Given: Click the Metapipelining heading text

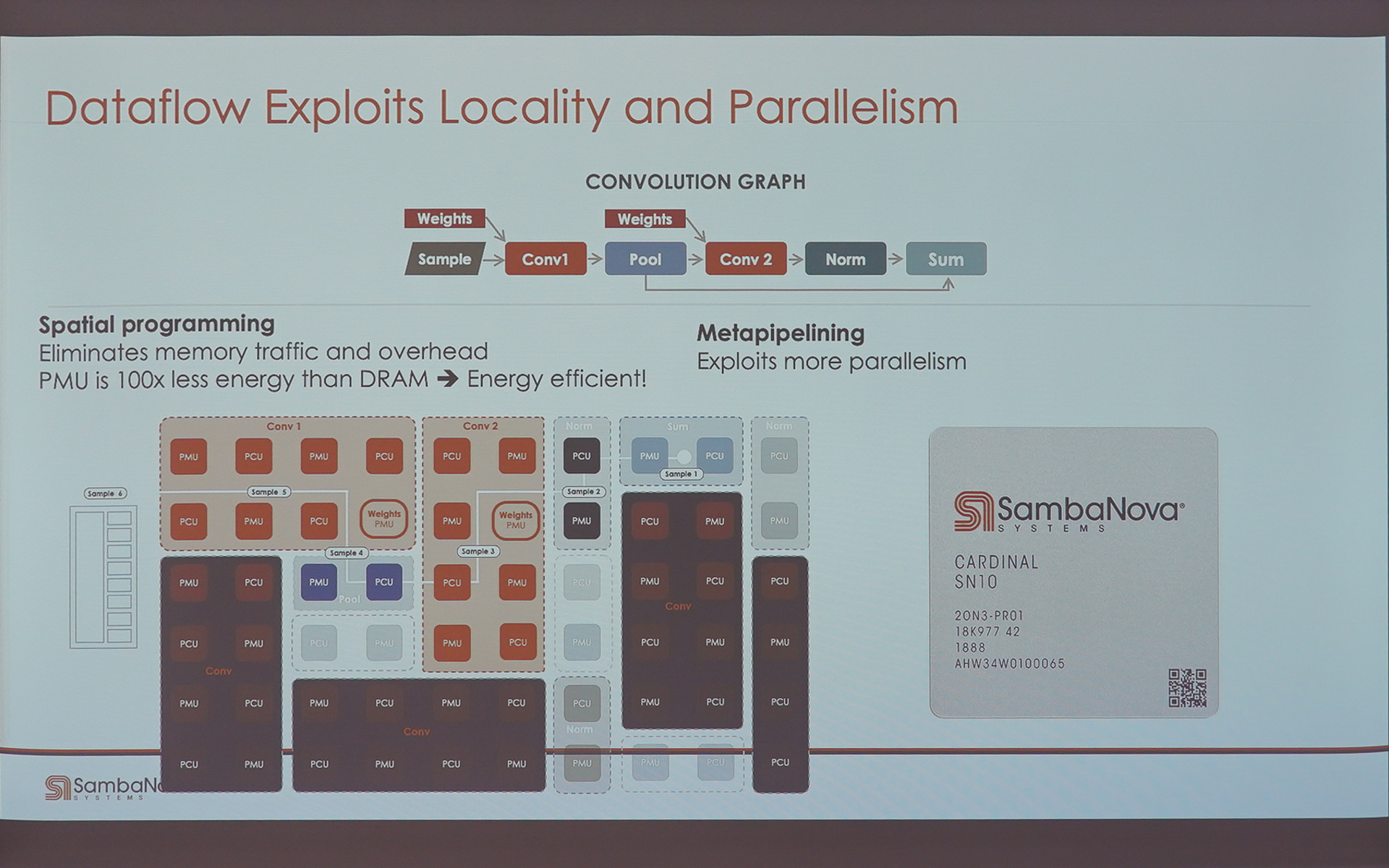Looking at the screenshot, I should pos(780,333).
